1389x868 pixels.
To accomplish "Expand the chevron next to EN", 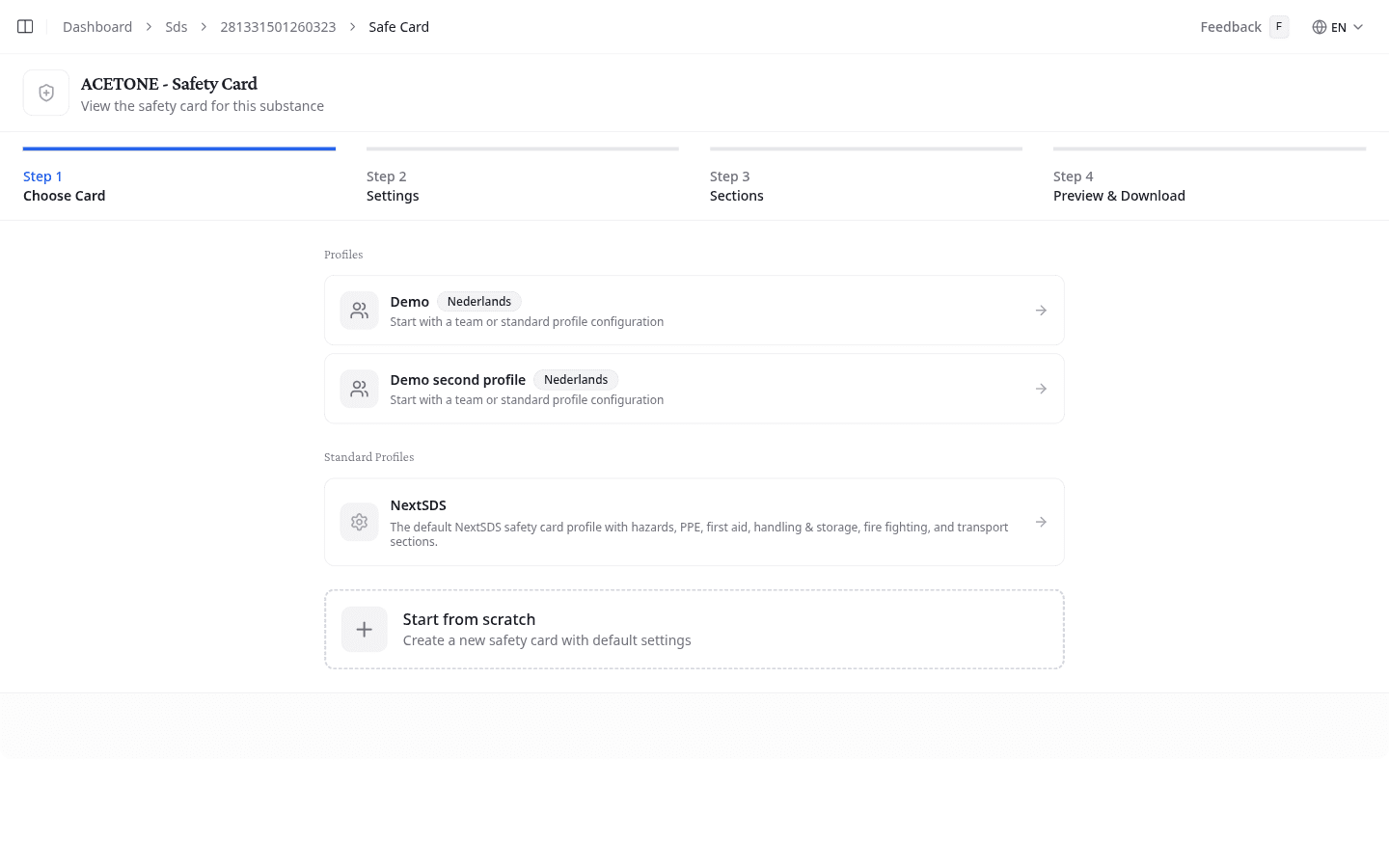I will coord(1358,27).
